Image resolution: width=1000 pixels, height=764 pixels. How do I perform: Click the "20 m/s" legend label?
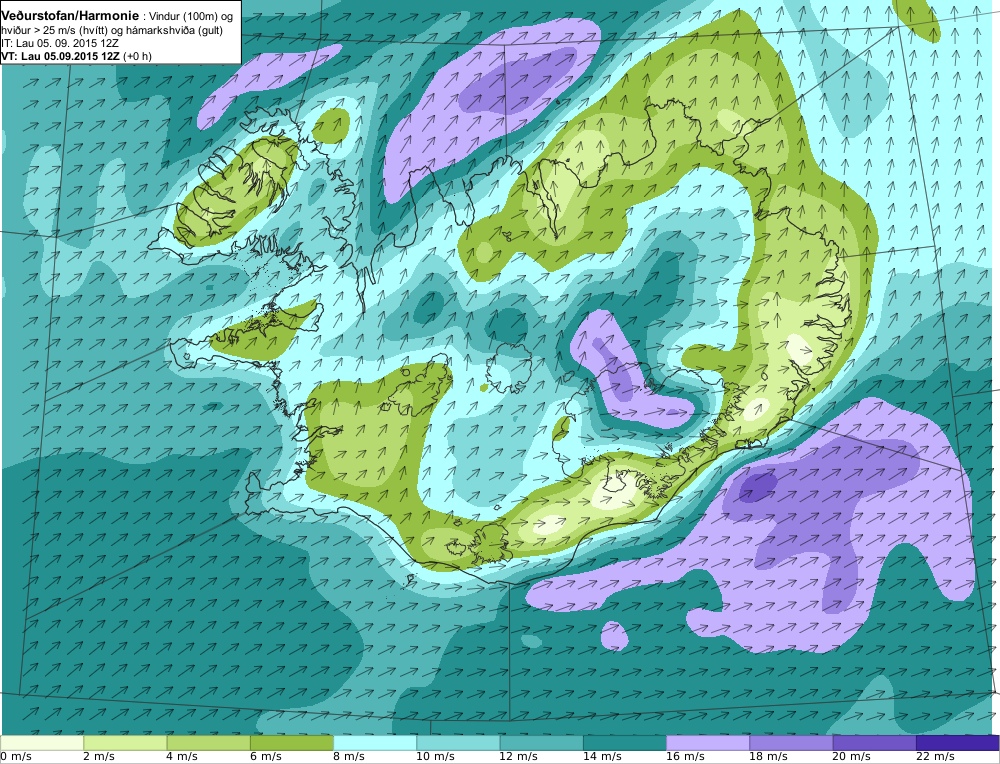[x=851, y=757]
